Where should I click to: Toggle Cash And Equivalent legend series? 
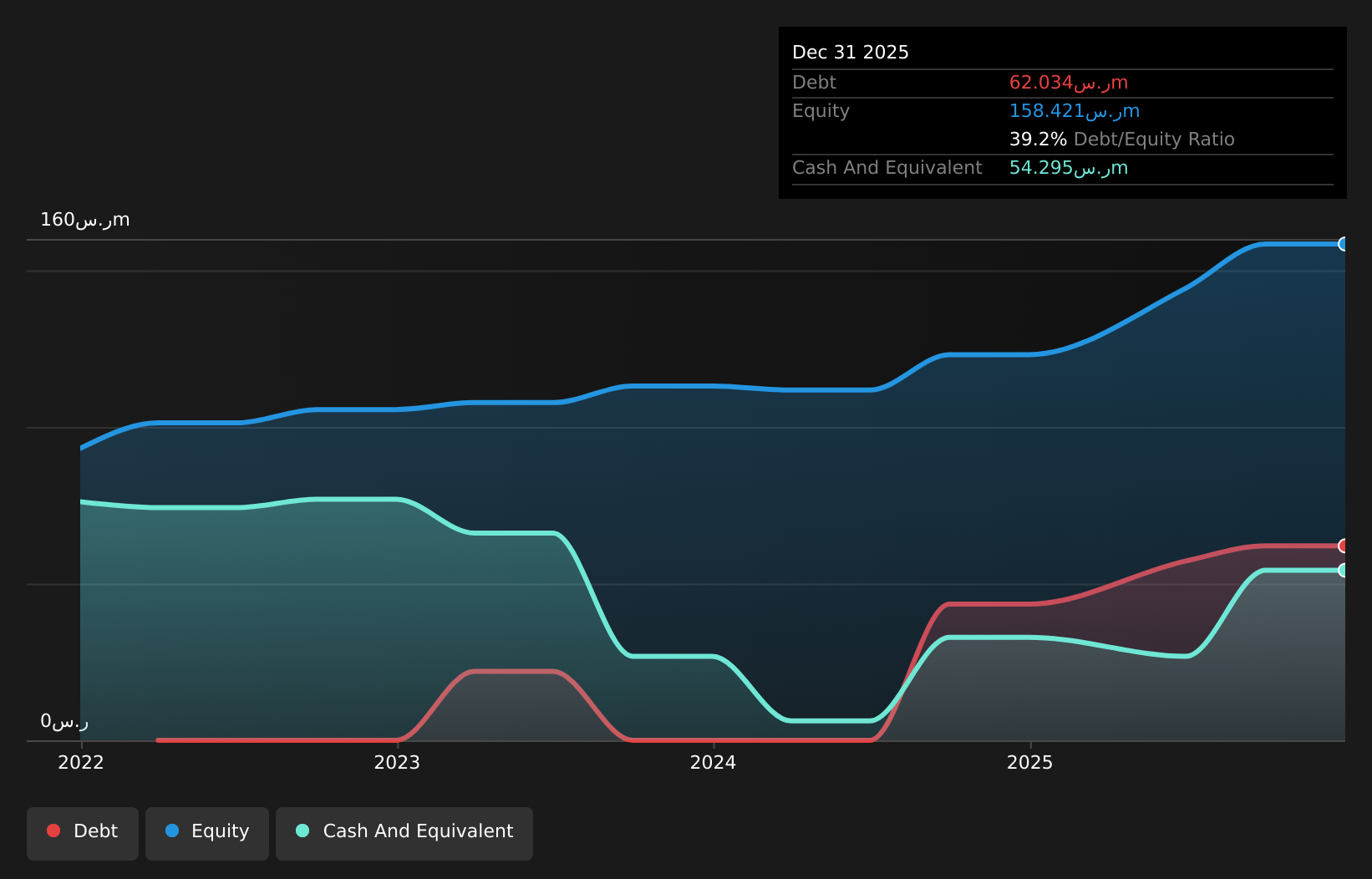click(x=404, y=833)
